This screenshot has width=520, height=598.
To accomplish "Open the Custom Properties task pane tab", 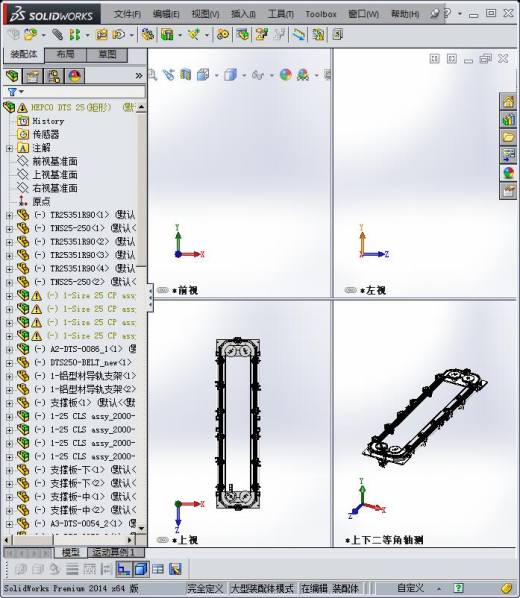I will [x=509, y=190].
